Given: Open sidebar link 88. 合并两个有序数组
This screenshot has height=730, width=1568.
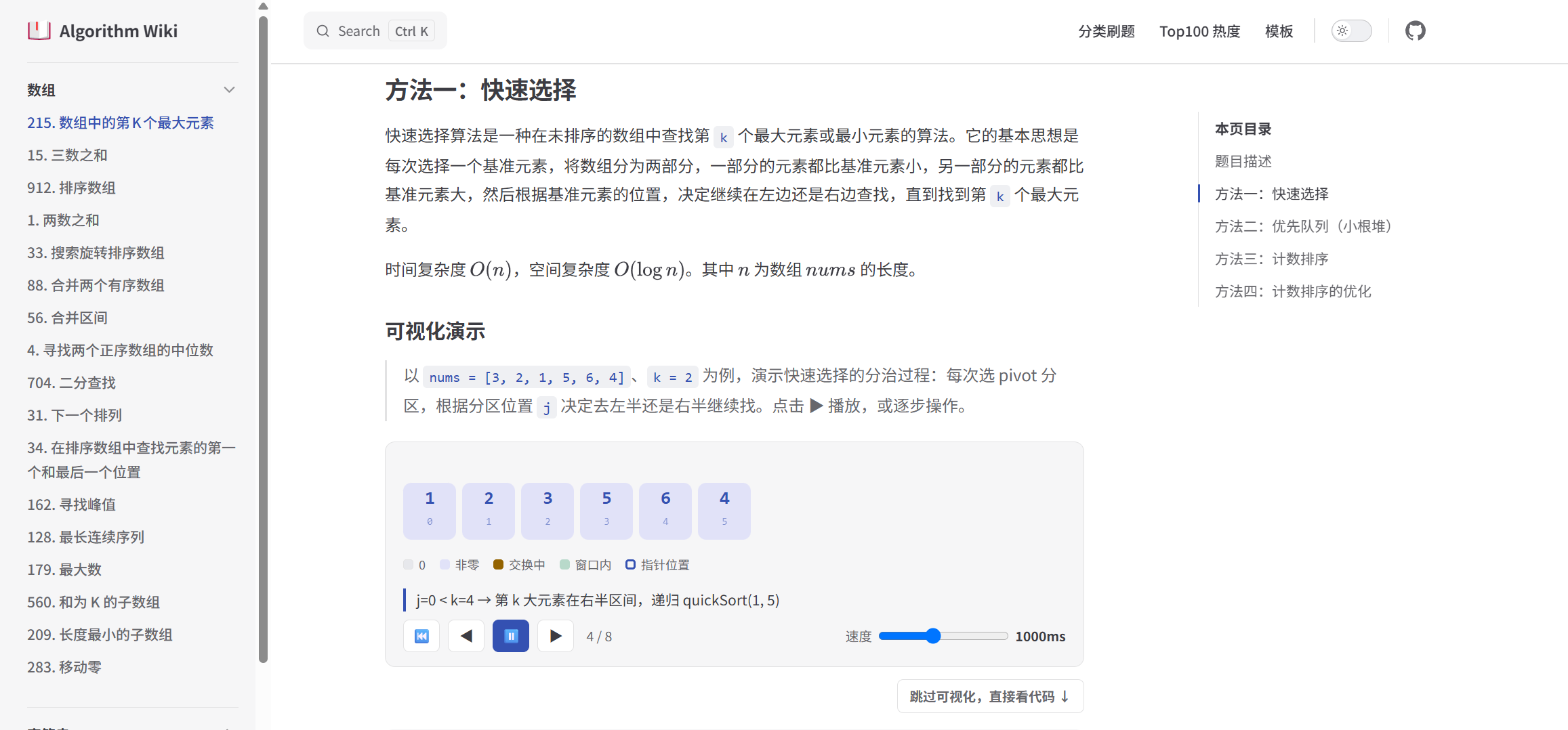Looking at the screenshot, I should 96,285.
